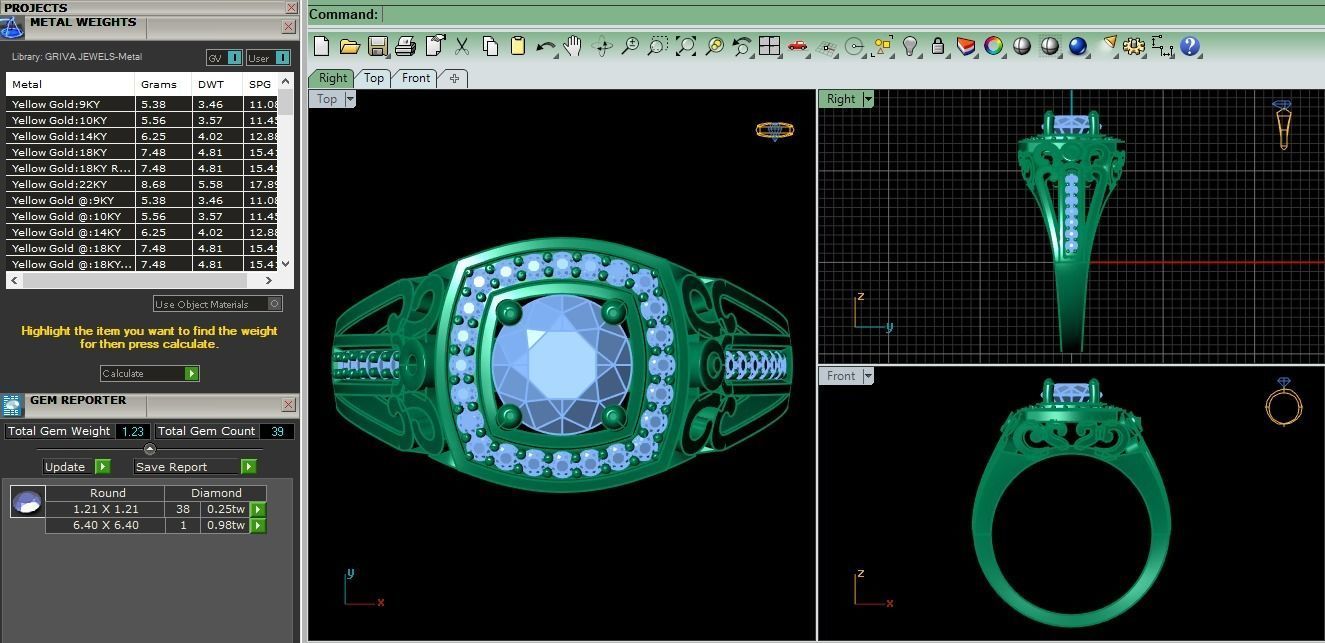The image size is (1325, 643).
Task: Open the layers panel icon
Action: click(966, 46)
